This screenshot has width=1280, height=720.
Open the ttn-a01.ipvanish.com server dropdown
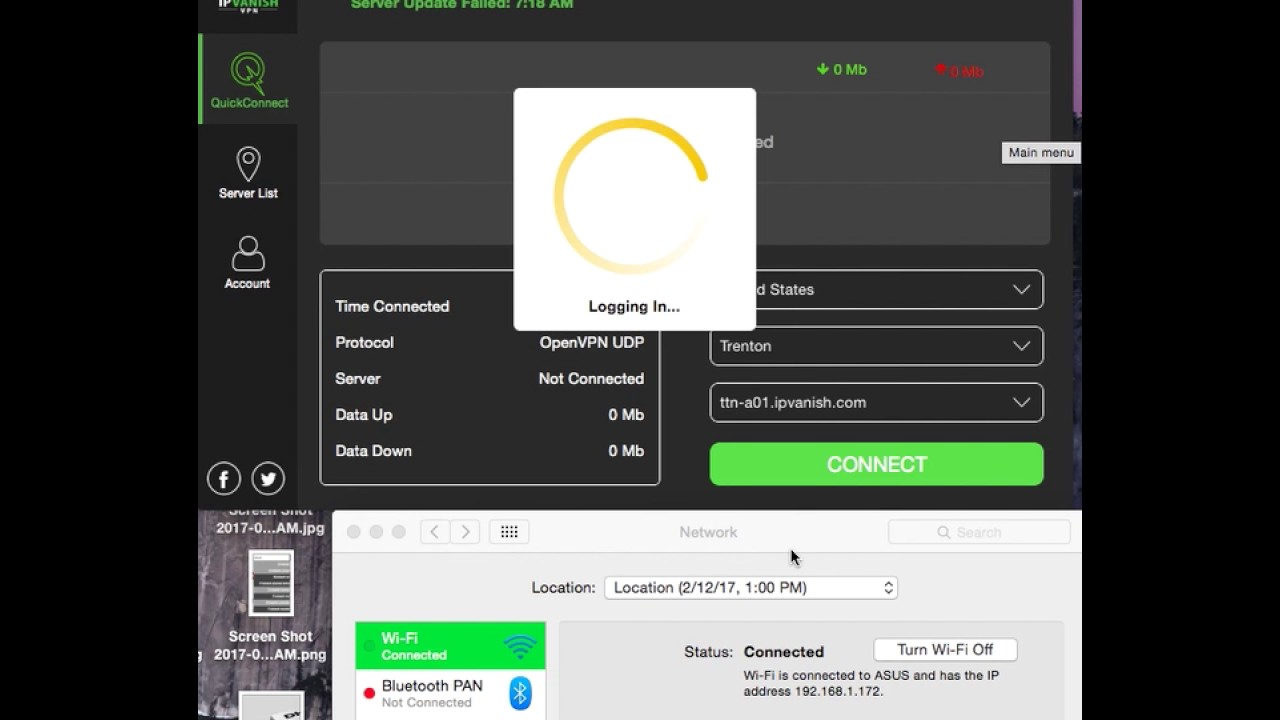[x=876, y=402]
